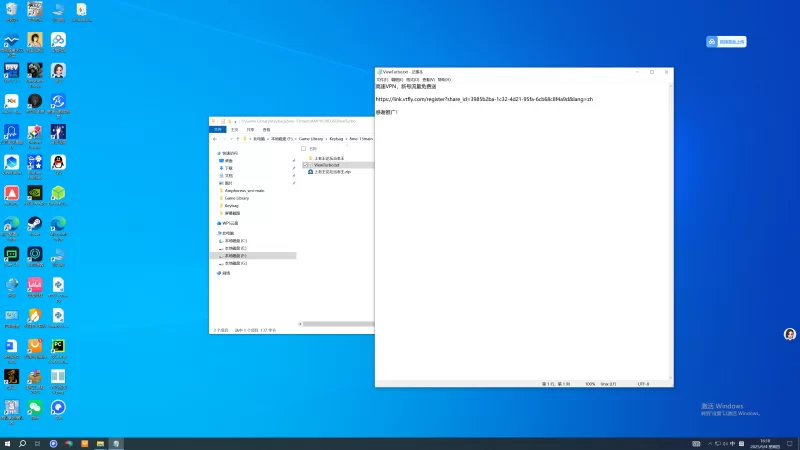Toggle checkbox next to ViewTurbo.txt file
The height and width of the screenshot is (450, 800).
(305, 165)
